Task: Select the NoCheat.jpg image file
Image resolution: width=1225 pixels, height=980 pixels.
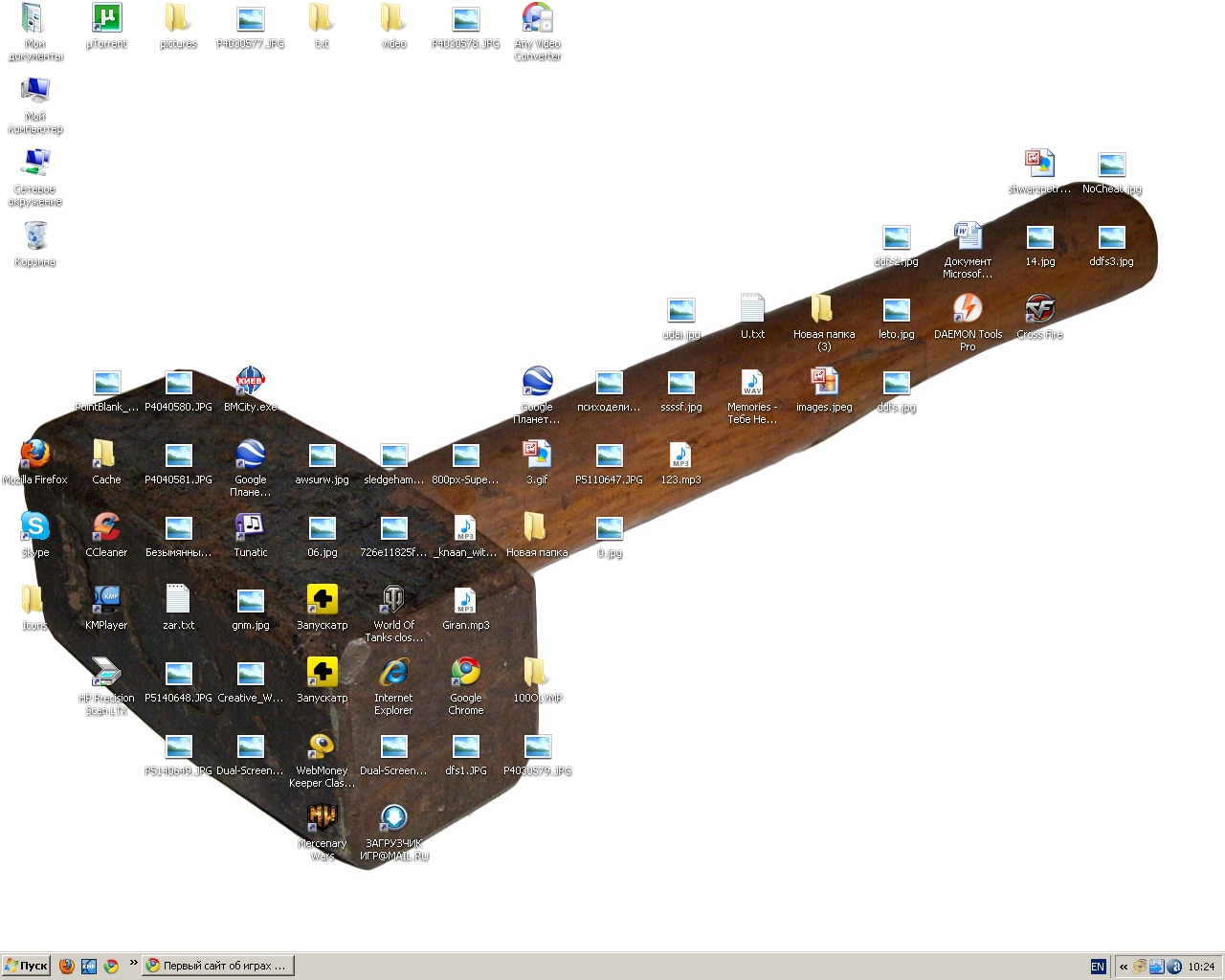Action: (1111, 171)
